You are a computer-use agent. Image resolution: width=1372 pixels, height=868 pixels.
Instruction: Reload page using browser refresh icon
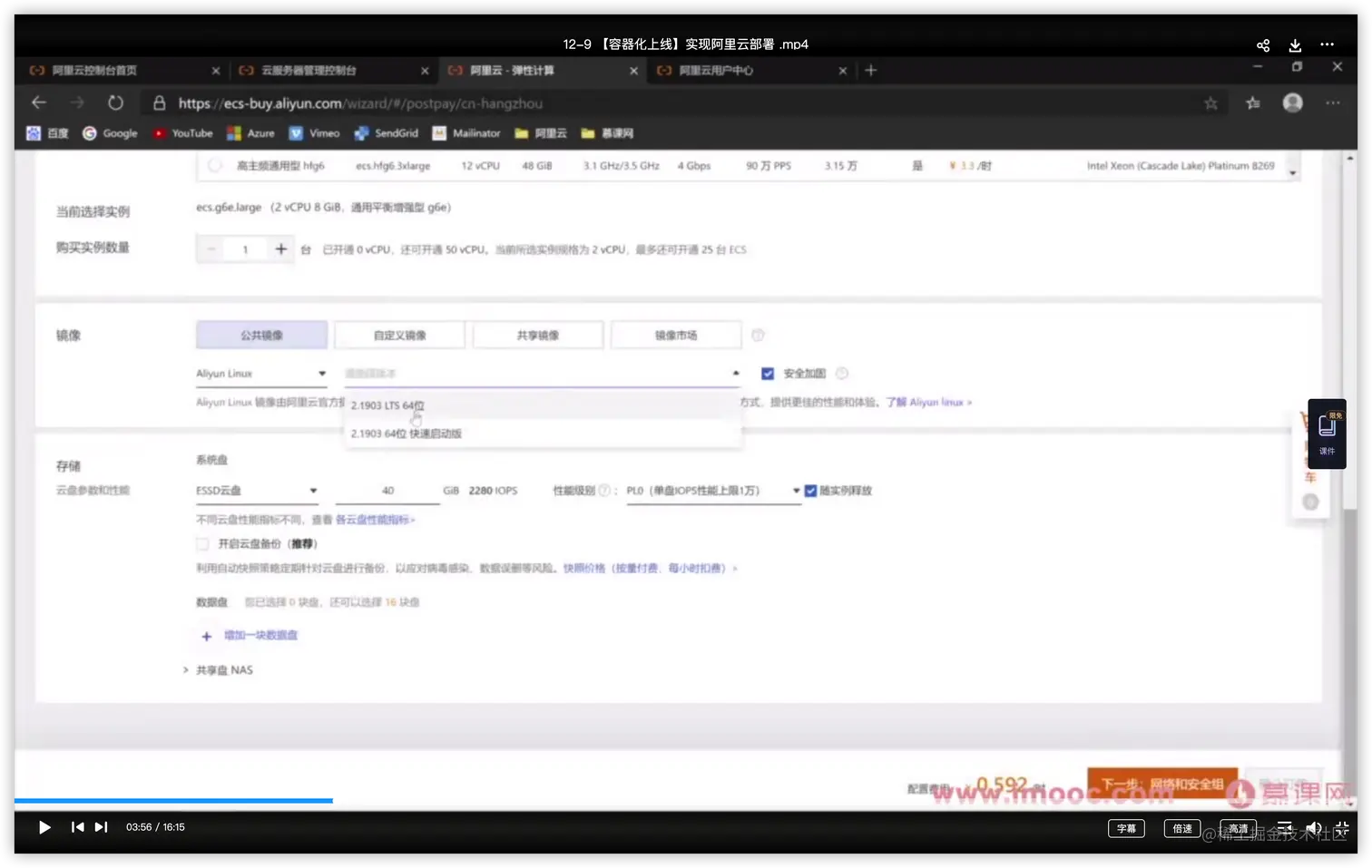[x=115, y=102]
